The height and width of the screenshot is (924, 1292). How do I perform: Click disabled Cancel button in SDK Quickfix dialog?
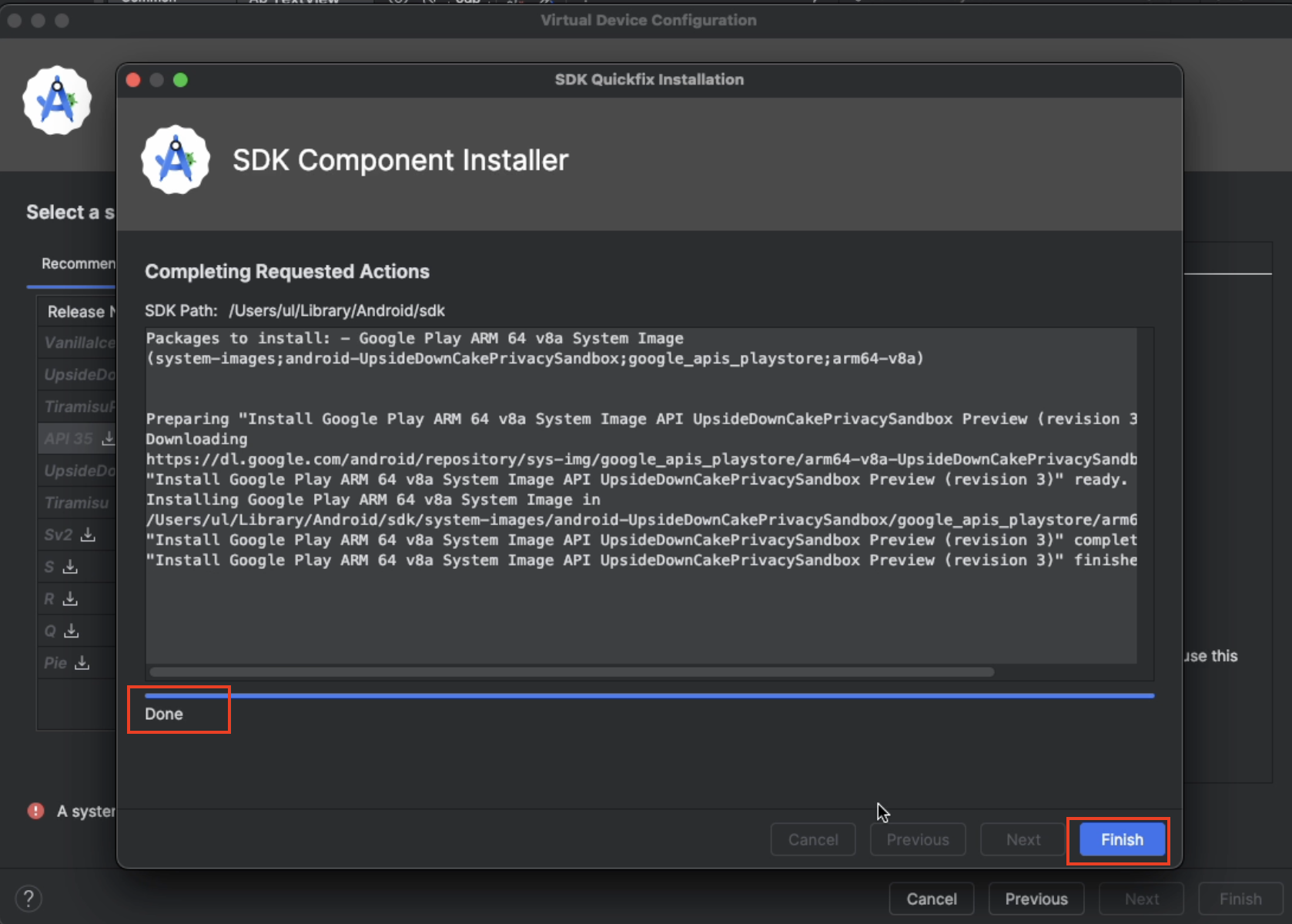813,839
